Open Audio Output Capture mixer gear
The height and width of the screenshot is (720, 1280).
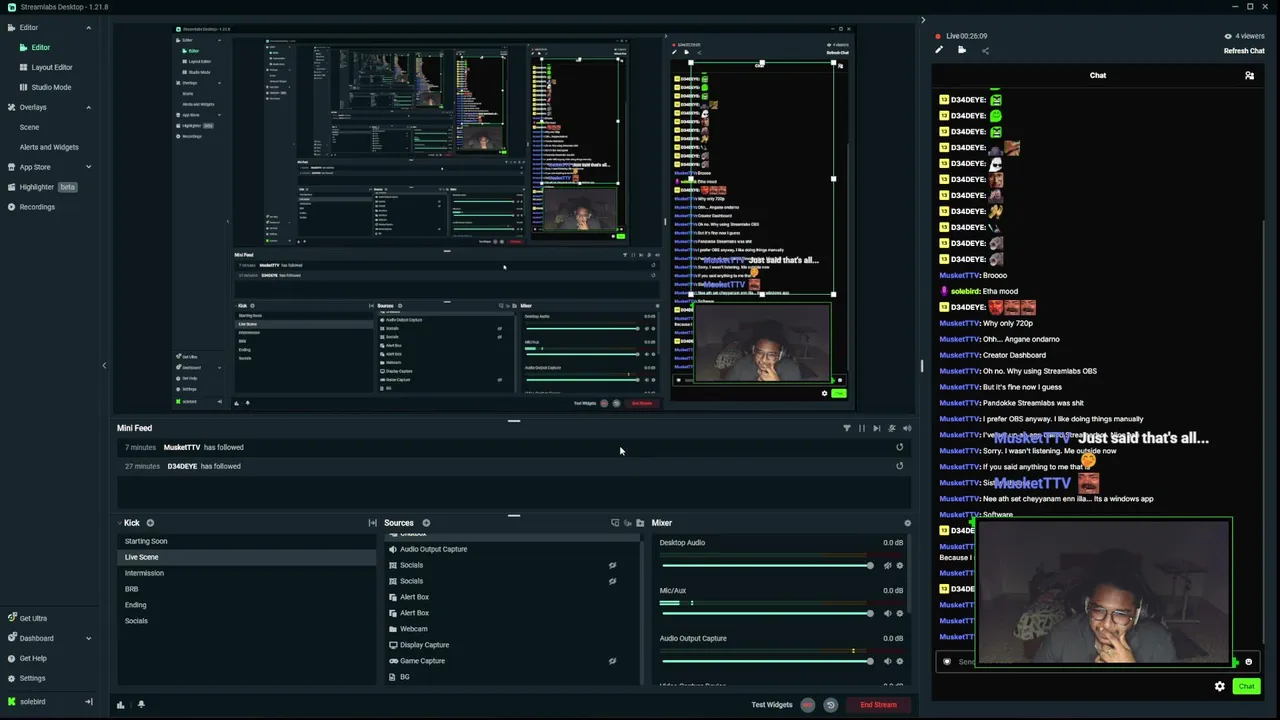coord(899,661)
